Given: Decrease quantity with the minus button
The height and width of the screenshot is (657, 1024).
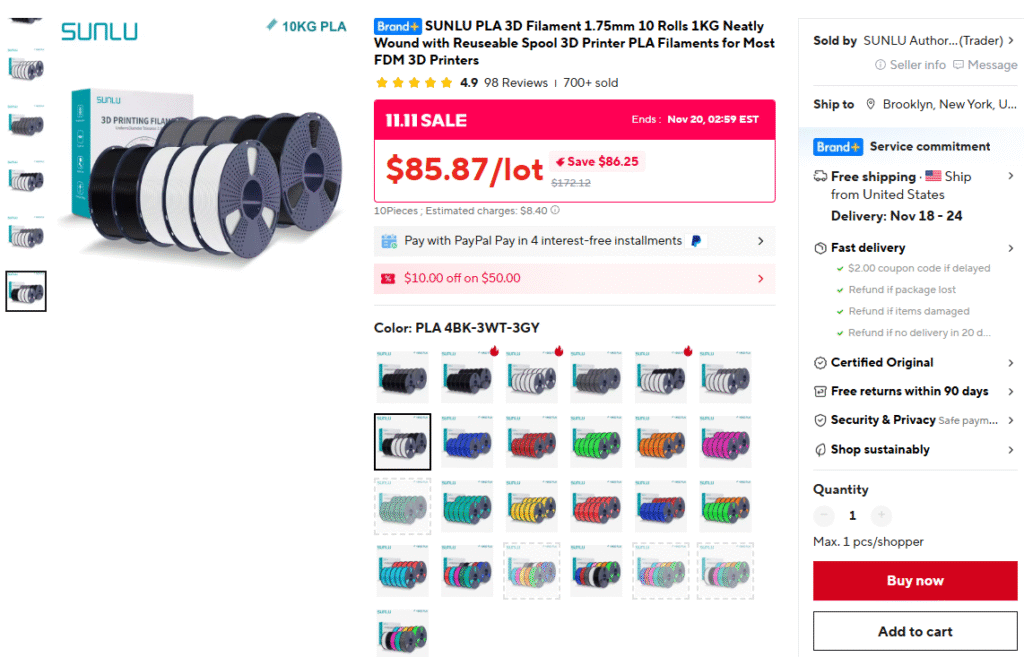Looking at the screenshot, I should [x=824, y=516].
